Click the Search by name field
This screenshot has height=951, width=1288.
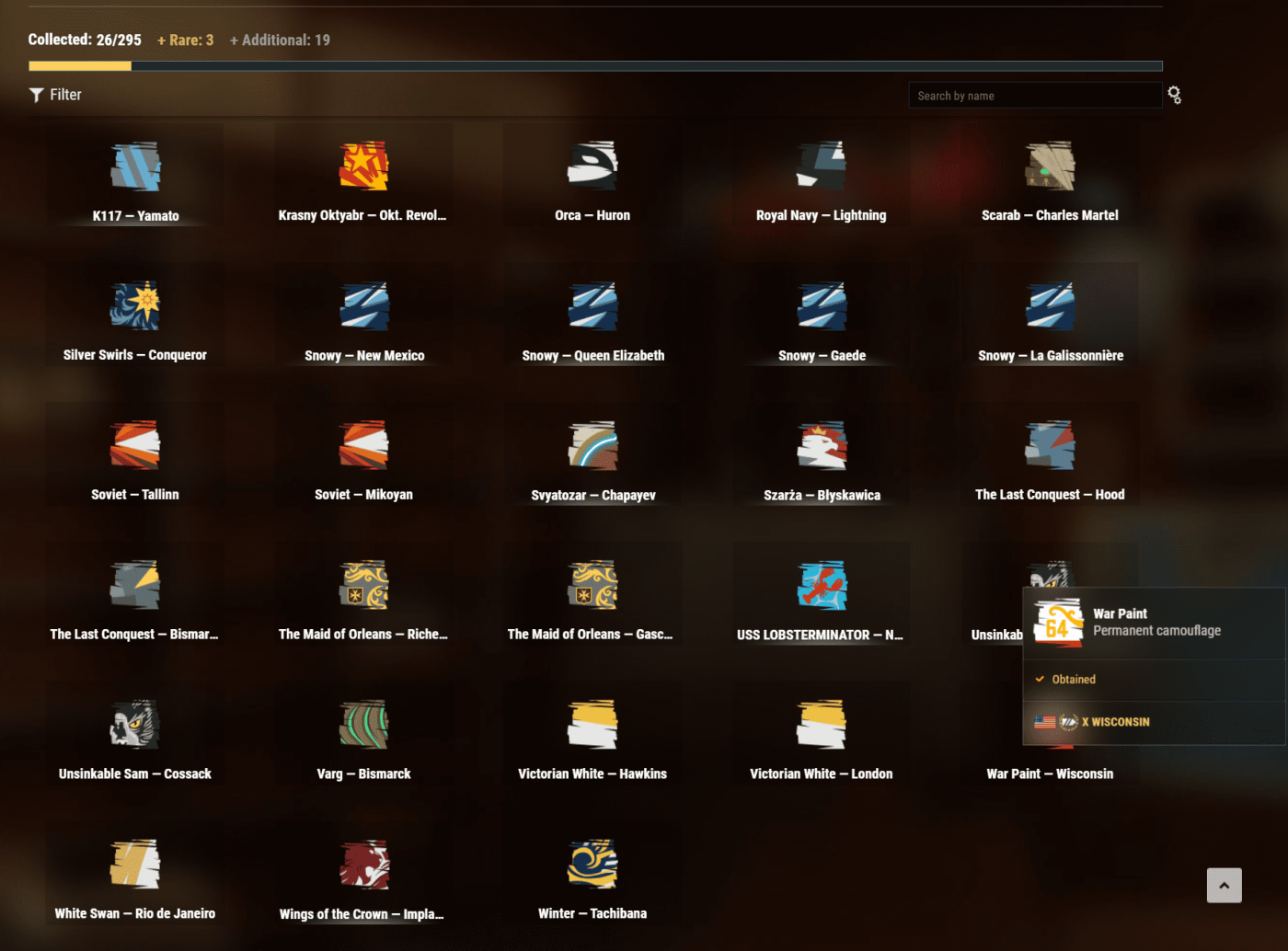click(1035, 96)
